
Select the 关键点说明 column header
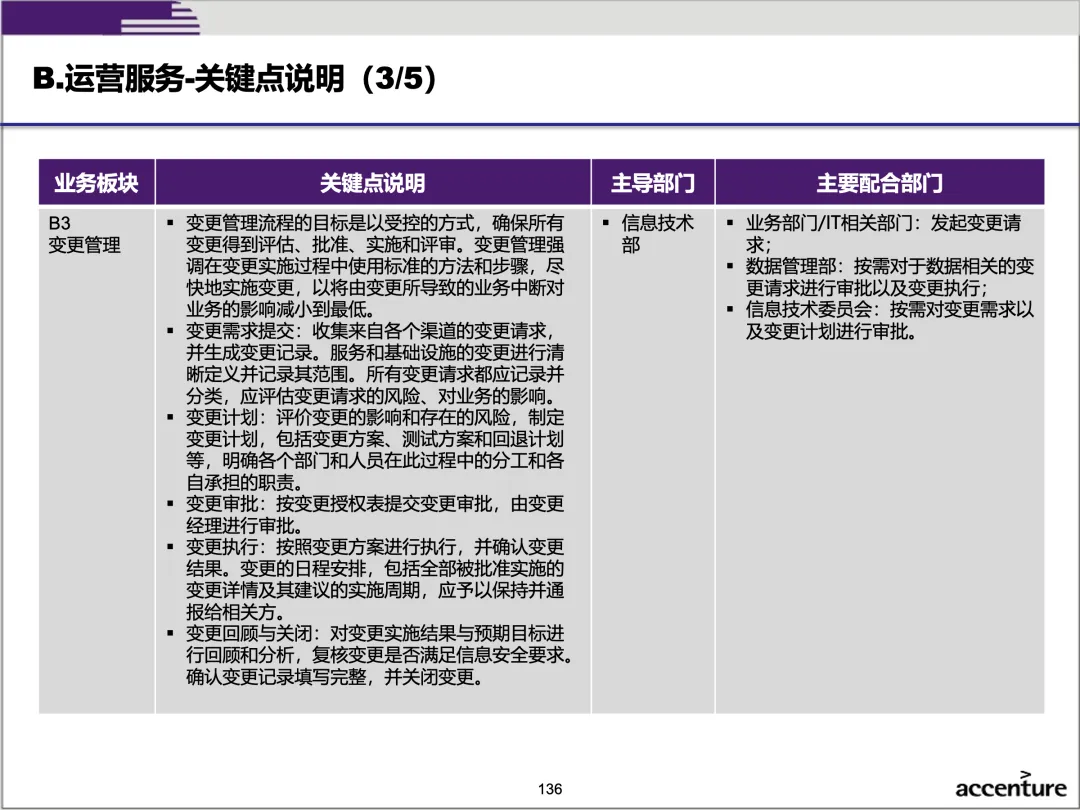point(373,183)
